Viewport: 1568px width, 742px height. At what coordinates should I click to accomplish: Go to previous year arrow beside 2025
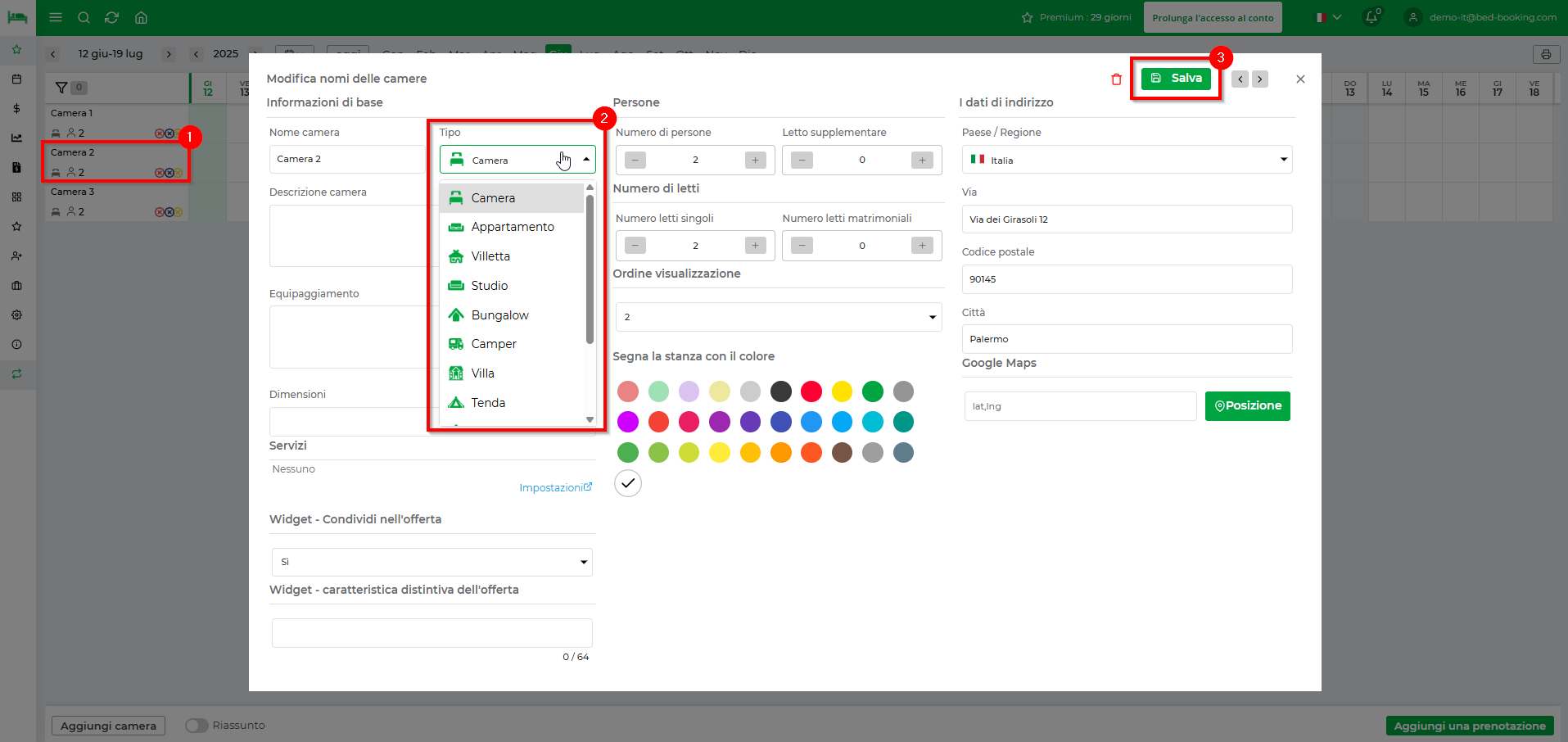pos(197,54)
